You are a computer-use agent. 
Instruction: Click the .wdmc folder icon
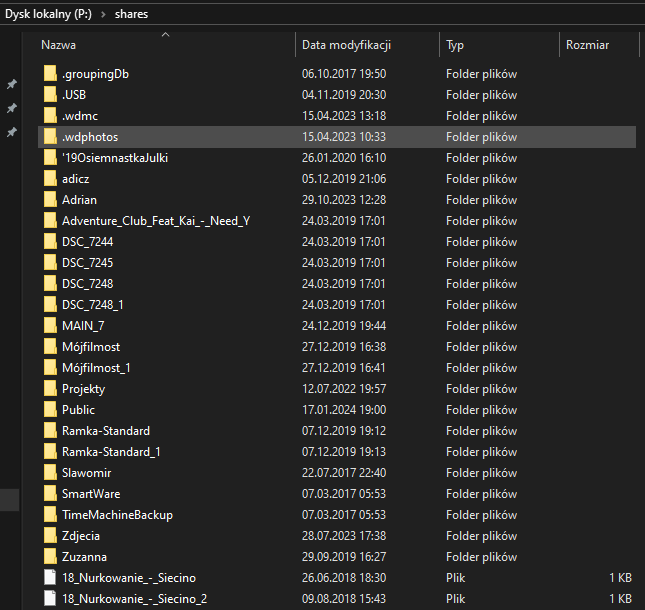[50, 116]
